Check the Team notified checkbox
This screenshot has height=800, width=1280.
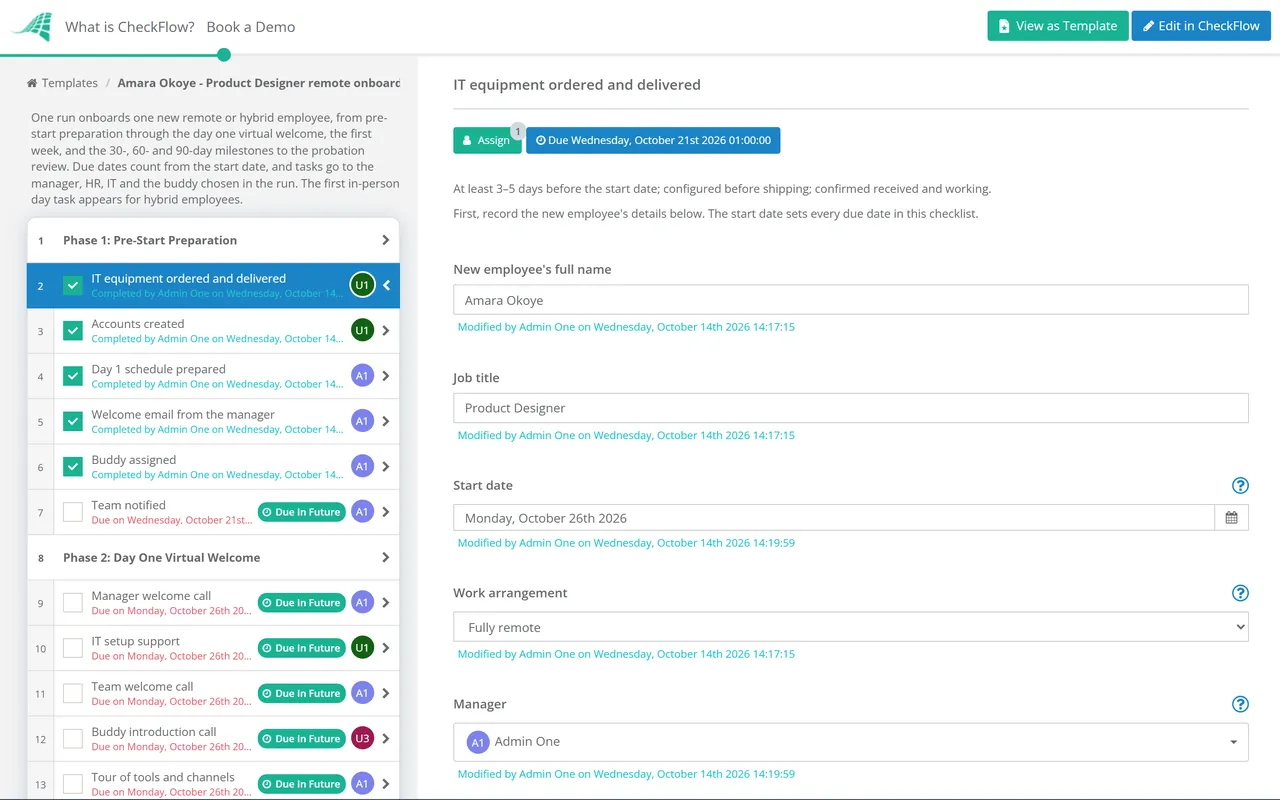[x=73, y=512]
